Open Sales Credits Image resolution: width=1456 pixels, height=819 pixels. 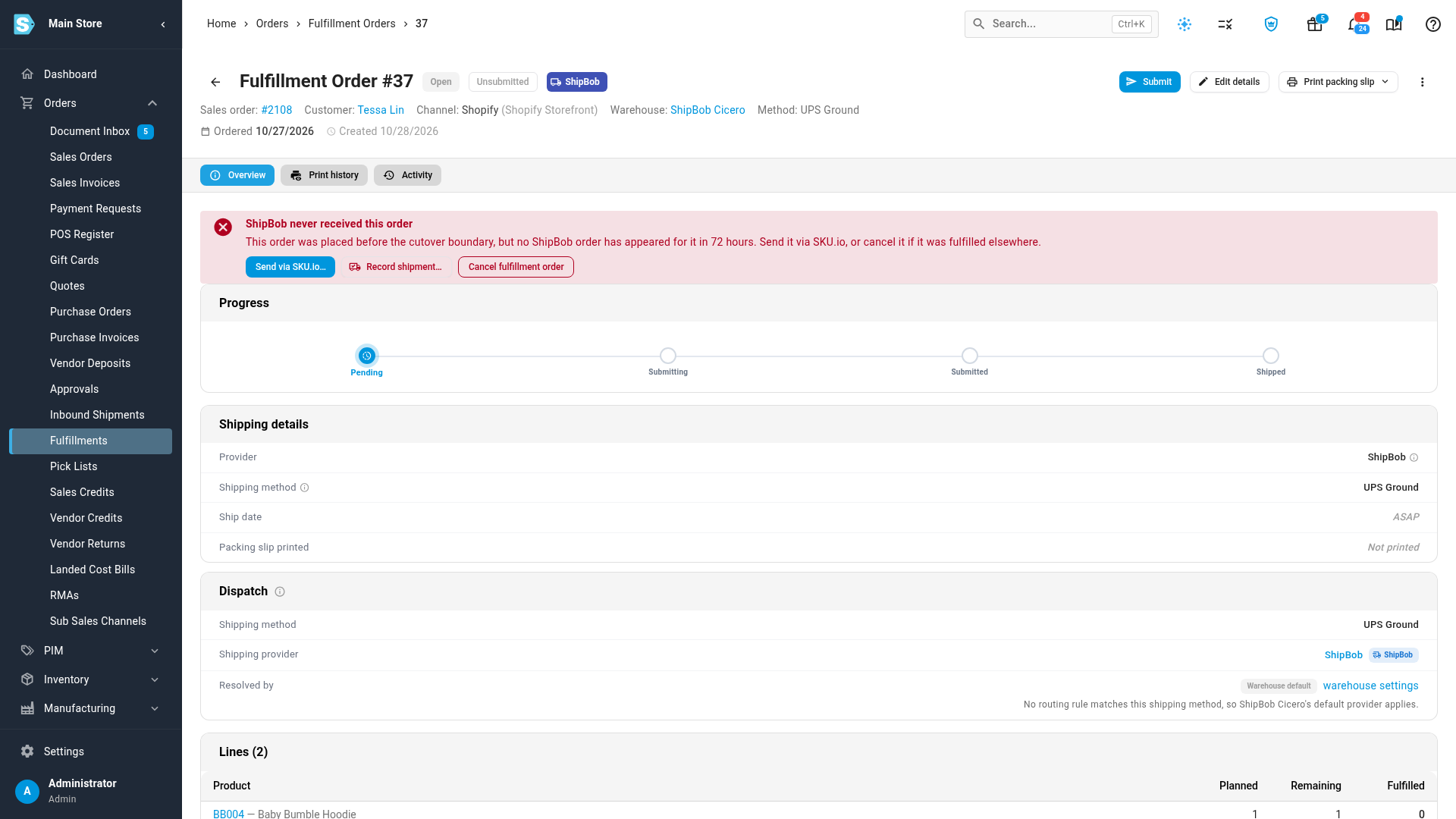click(x=91, y=492)
